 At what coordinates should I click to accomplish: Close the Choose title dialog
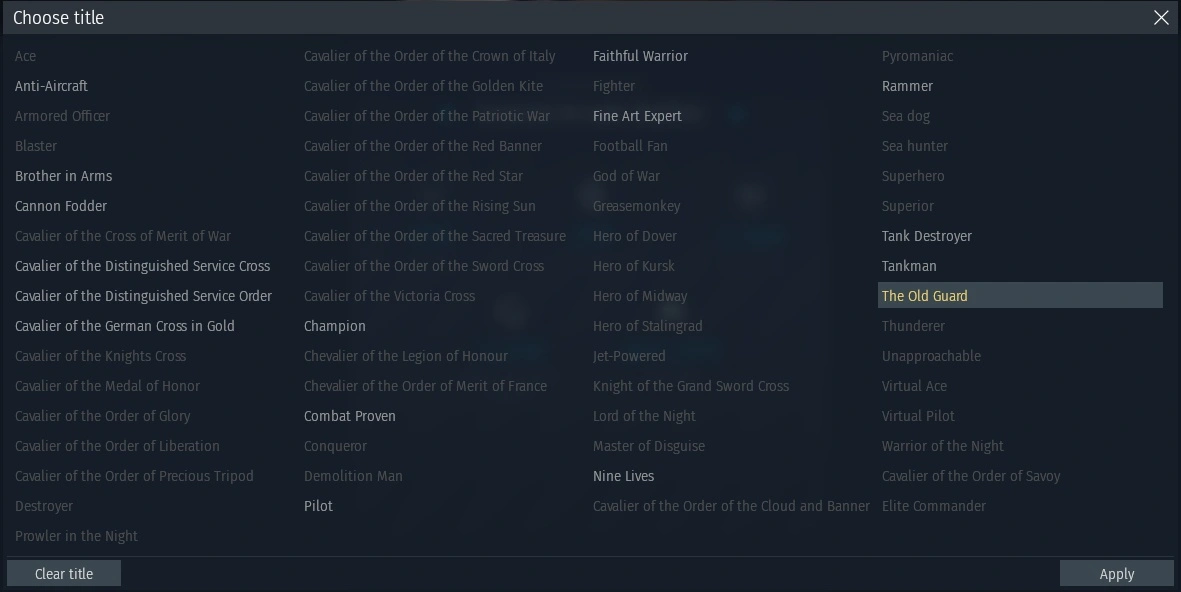pyautogui.click(x=1161, y=18)
